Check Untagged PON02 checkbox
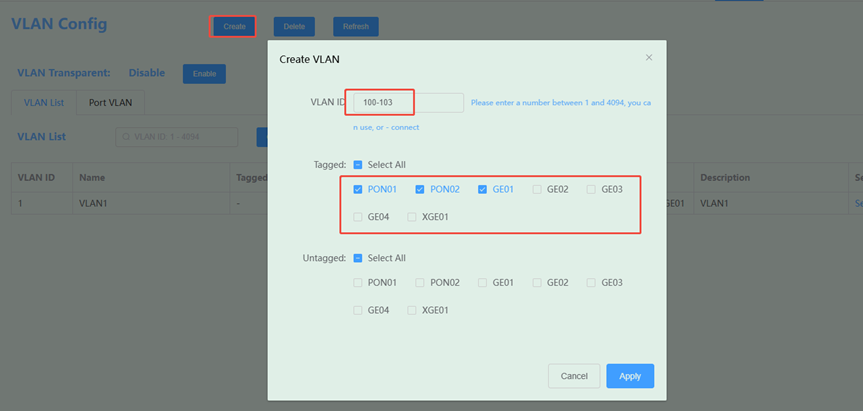 coord(420,283)
